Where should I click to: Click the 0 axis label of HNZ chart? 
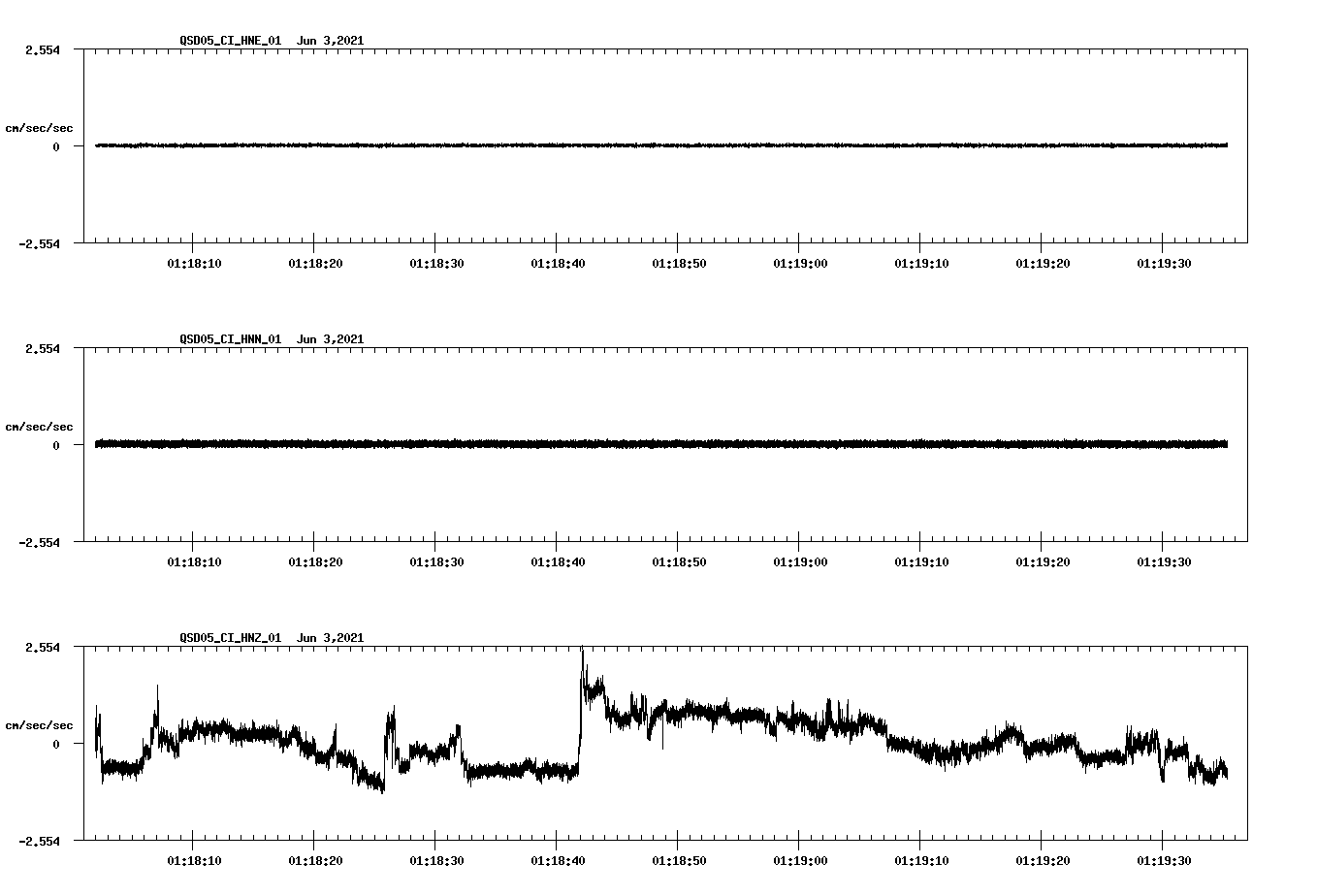click(56, 744)
